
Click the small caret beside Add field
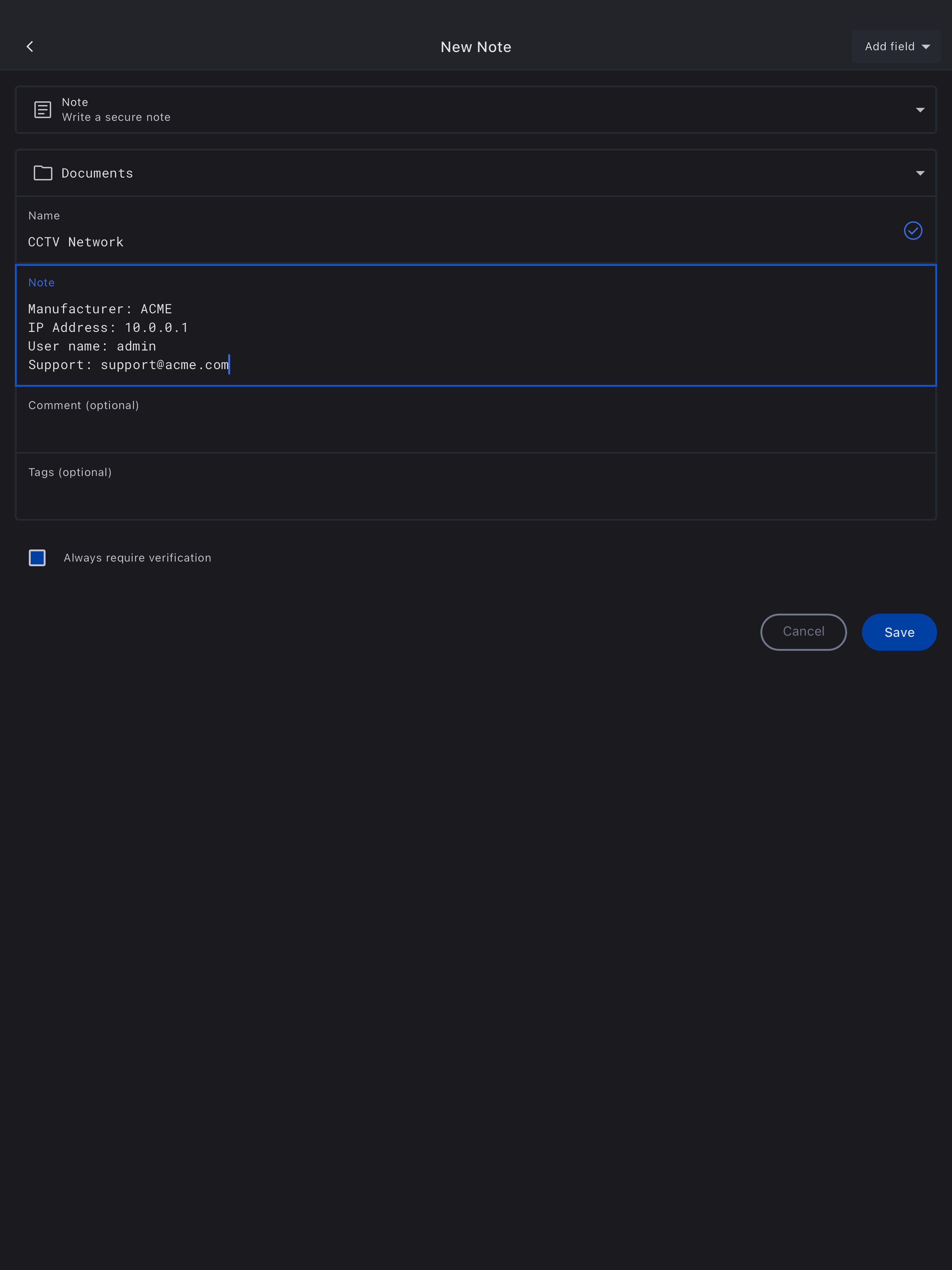click(x=926, y=47)
